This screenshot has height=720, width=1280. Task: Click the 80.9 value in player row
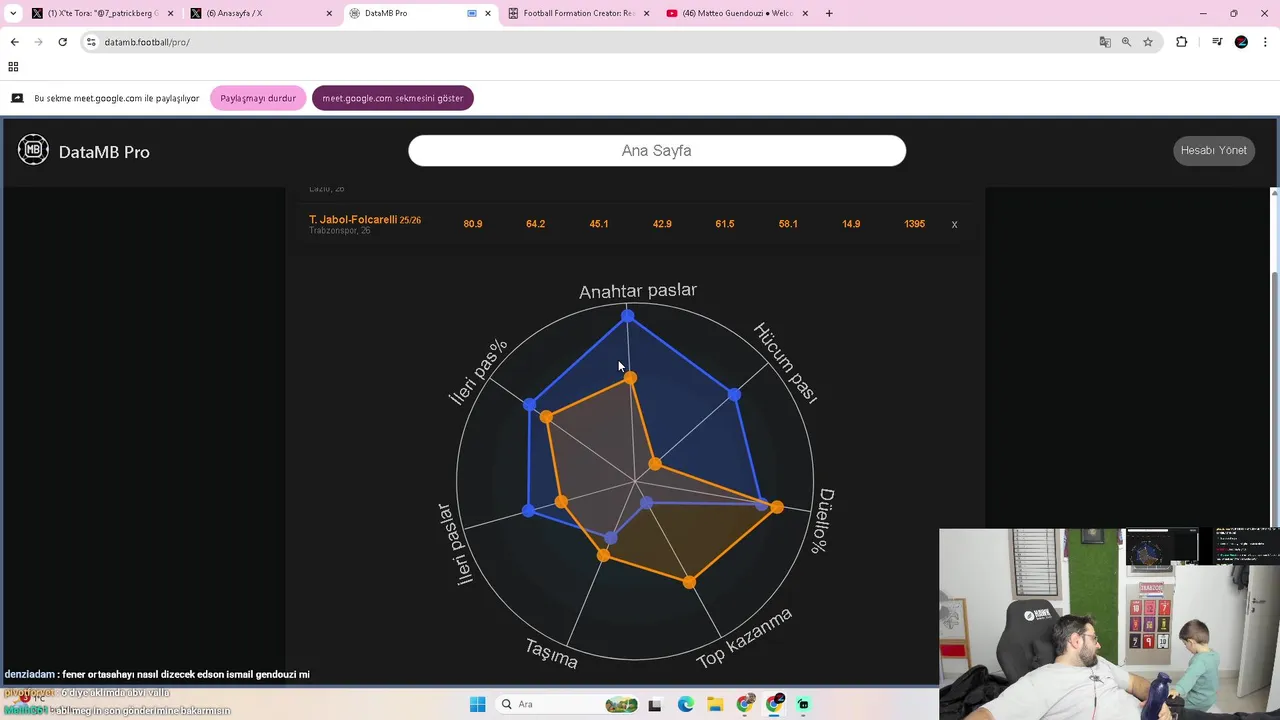[x=473, y=224]
